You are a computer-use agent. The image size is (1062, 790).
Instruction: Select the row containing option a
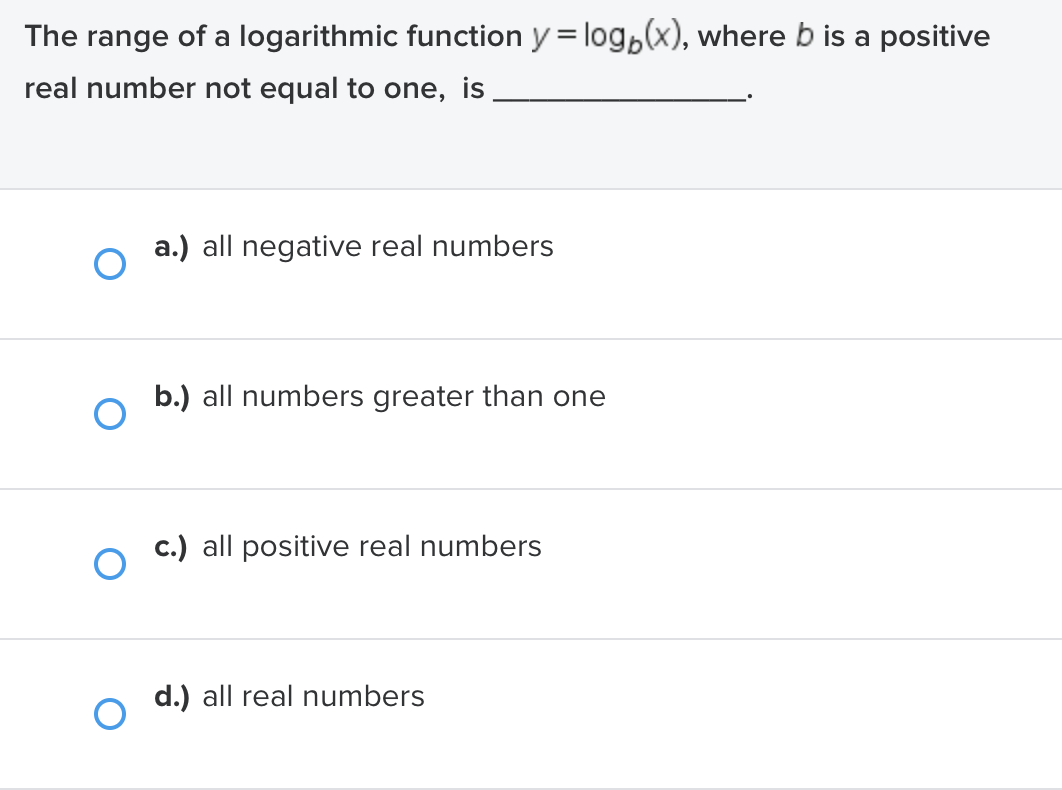pyautogui.click(x=530, y=263)
